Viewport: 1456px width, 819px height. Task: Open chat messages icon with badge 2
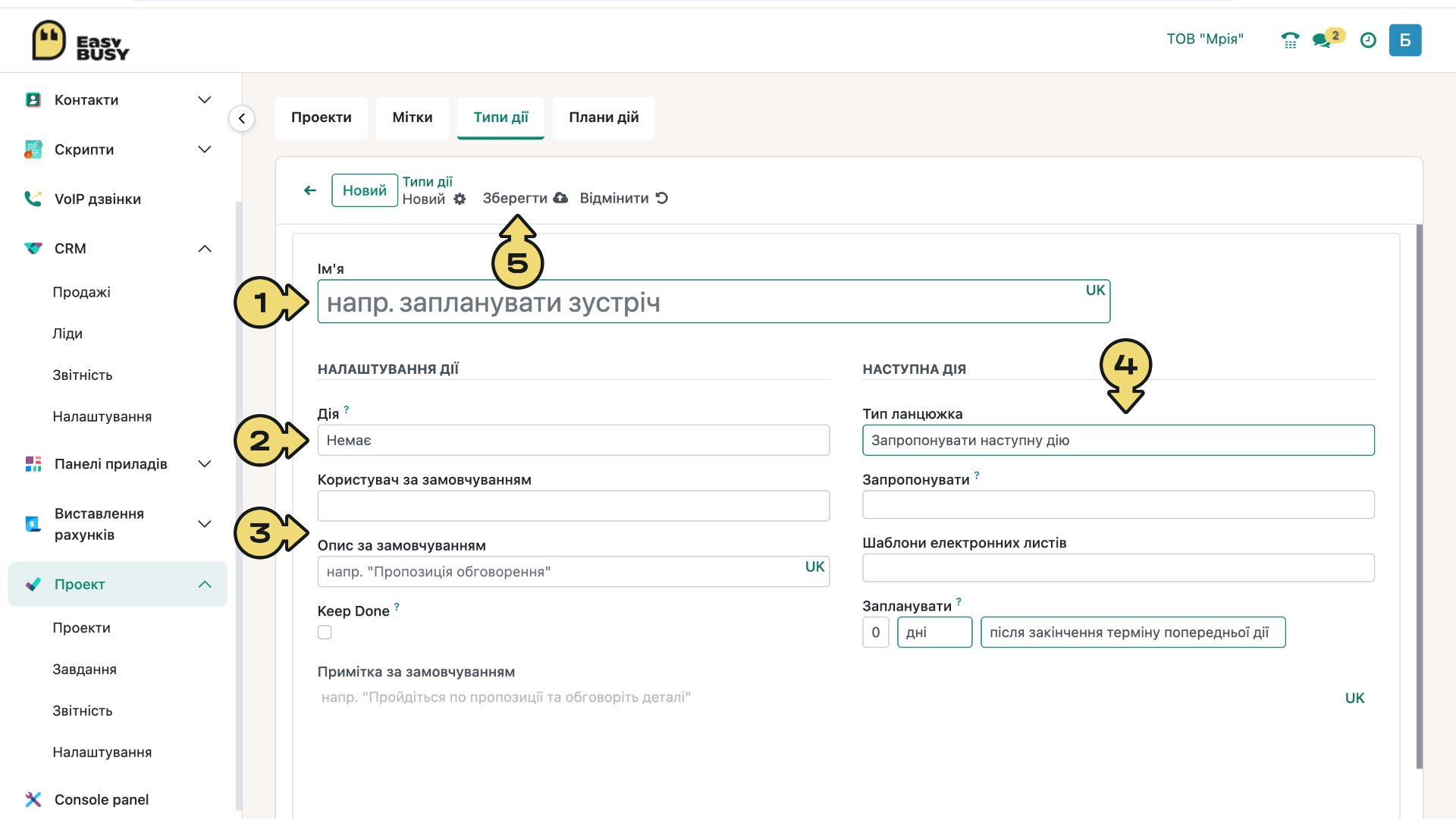tap(1327, 39)
